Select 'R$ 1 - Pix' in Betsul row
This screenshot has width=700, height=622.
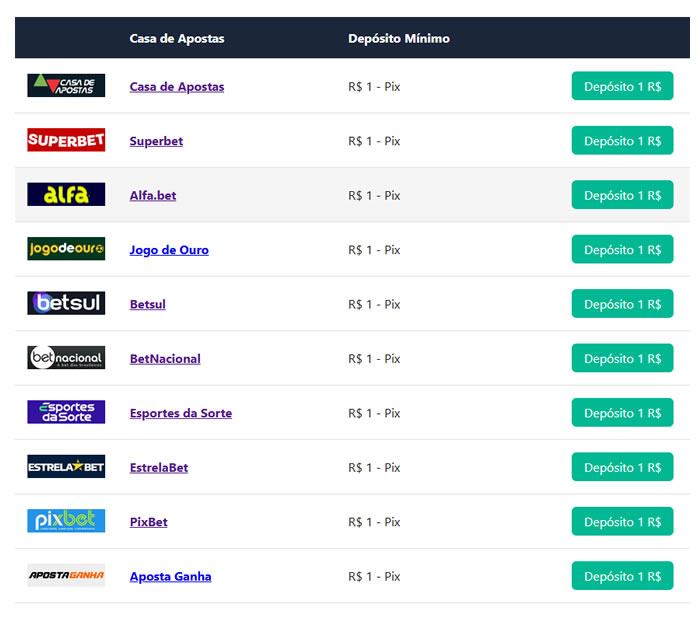pyautogui.click(x=374, y=305)
